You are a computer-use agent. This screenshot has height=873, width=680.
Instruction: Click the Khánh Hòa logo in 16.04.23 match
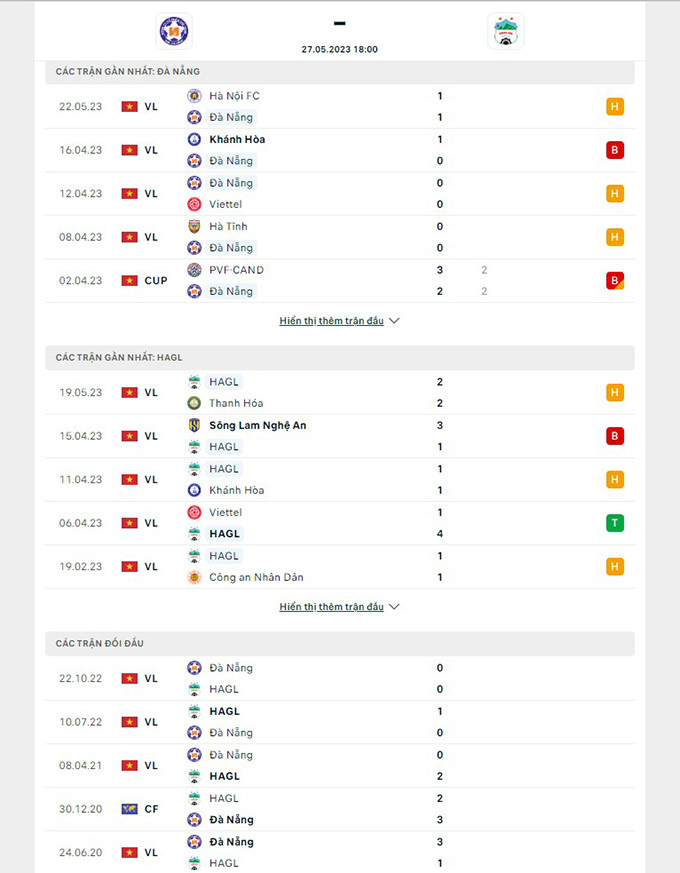click(x=194, y=140)
